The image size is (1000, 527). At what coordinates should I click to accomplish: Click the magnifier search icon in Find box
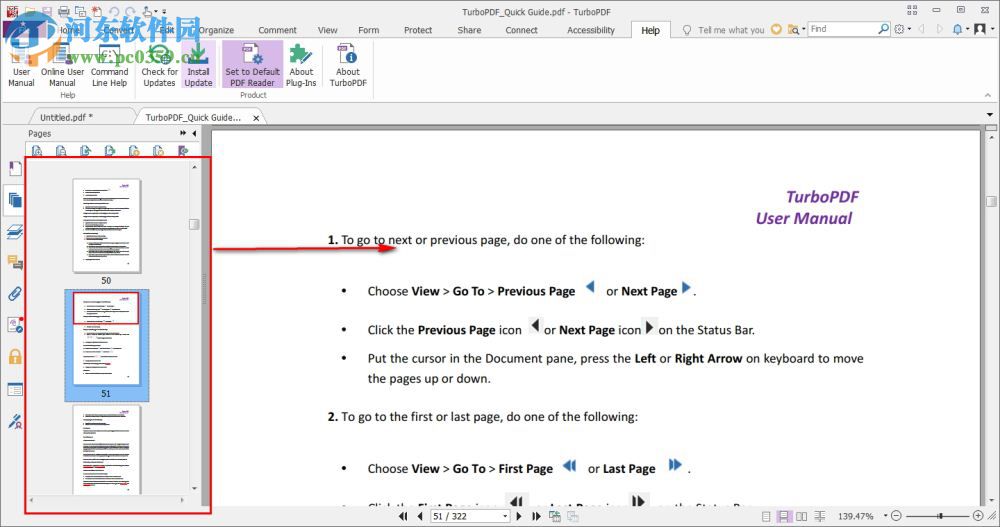click(883, 29)
